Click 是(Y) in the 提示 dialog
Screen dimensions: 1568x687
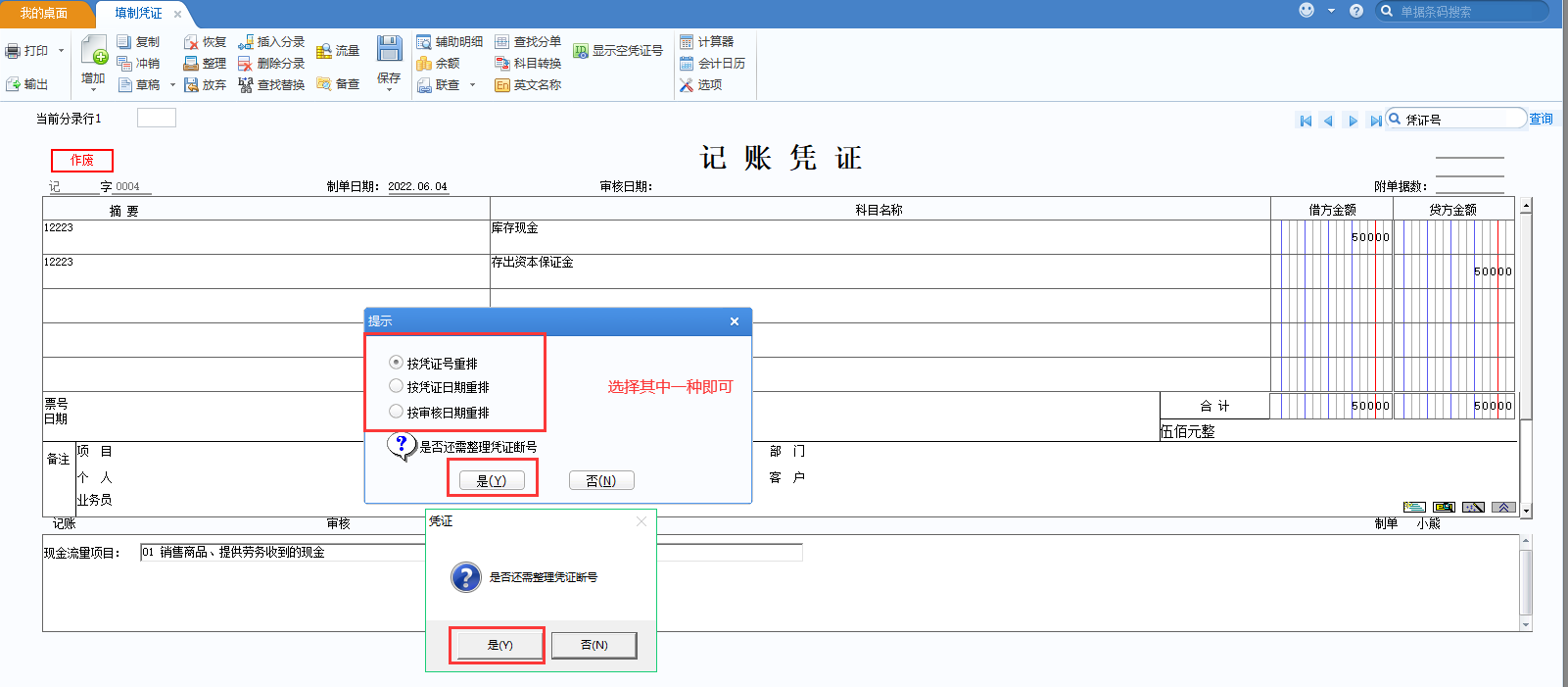click(492, 480)
